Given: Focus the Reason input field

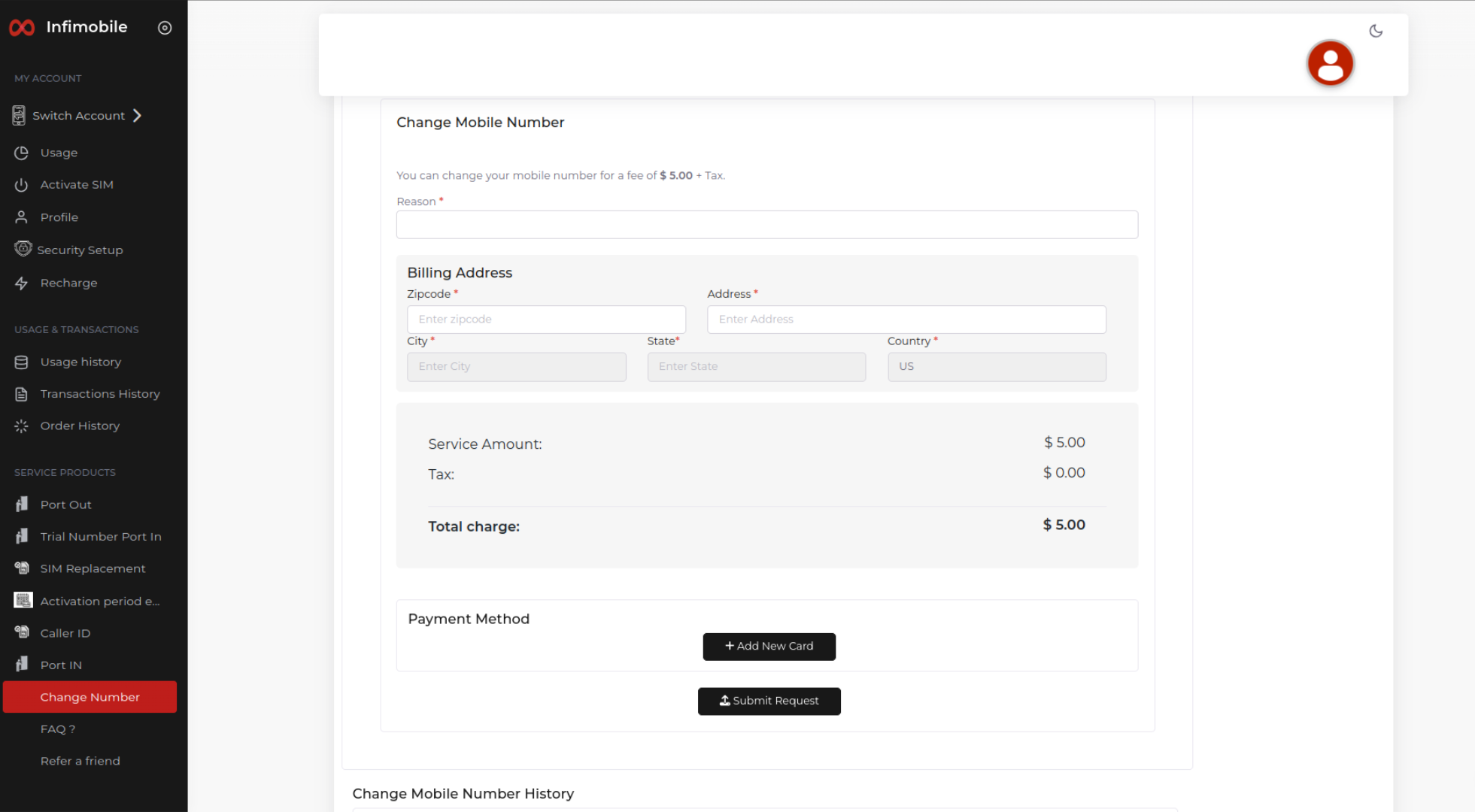Looking at the screenshot, I should click(x=766, y=225).
